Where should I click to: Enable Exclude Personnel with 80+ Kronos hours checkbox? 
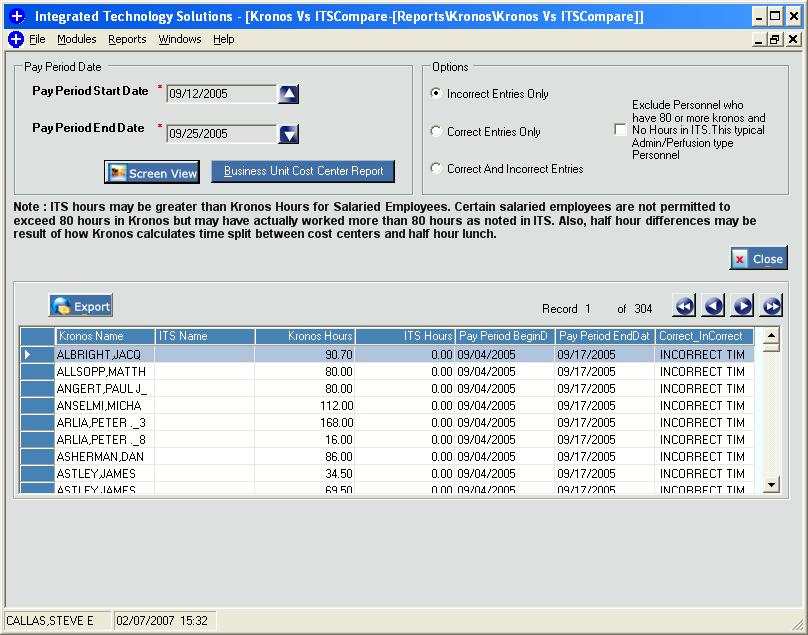pyautogui.click(x=620, y=129)
